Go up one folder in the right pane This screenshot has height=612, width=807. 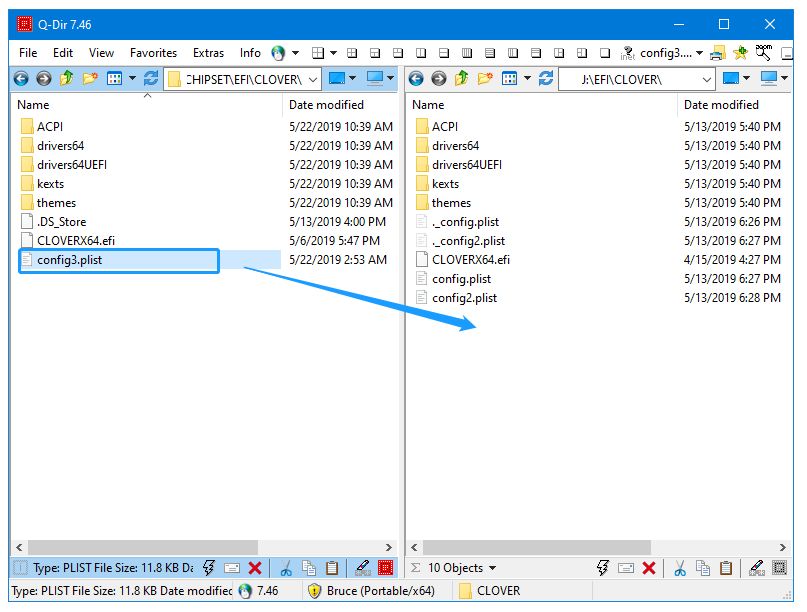click(461, 78)
